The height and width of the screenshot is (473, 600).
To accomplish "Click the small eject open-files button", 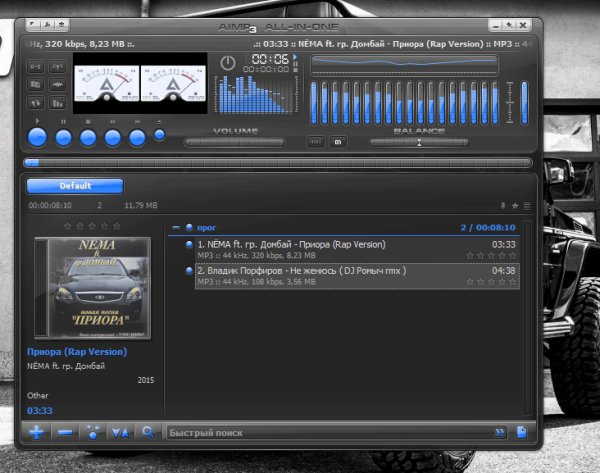I will tap(160, 135).
